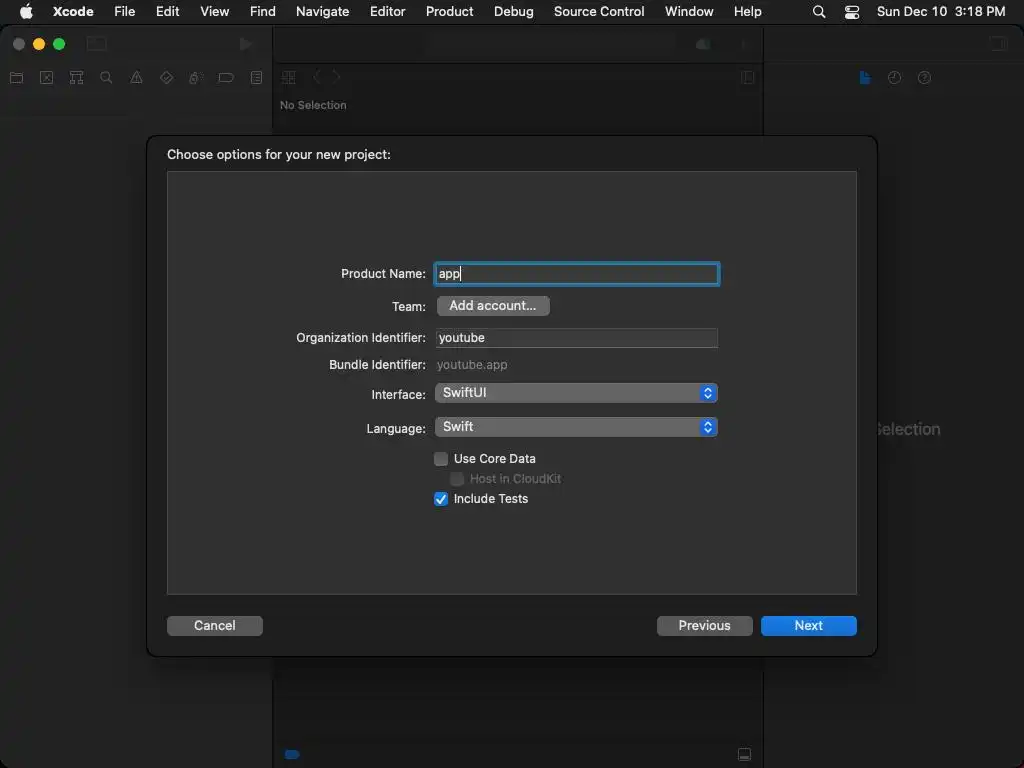Viewport: 1024px width, 768px height.
Task: Show the Quick Help inspector icon
Action: click(x=924, y=78)
